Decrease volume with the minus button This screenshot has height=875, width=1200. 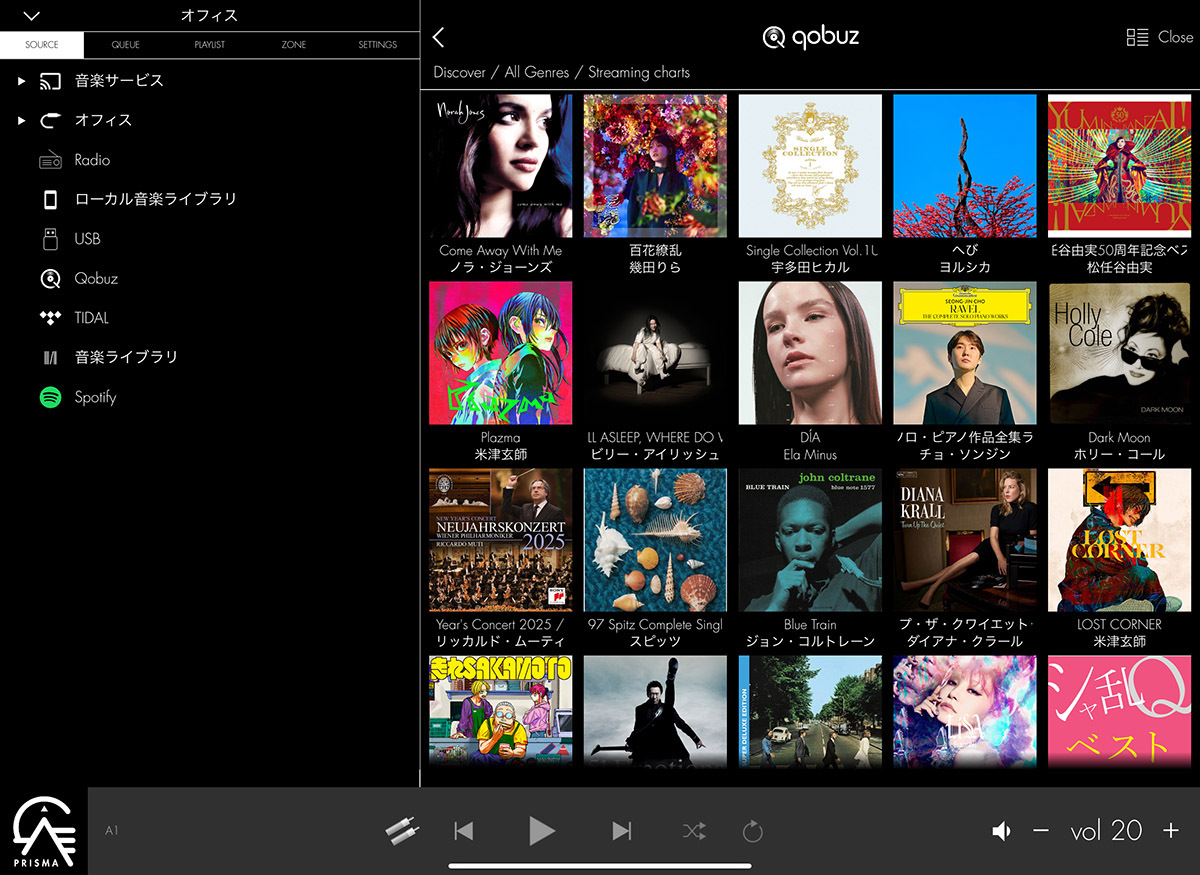tap(1041, 831)
